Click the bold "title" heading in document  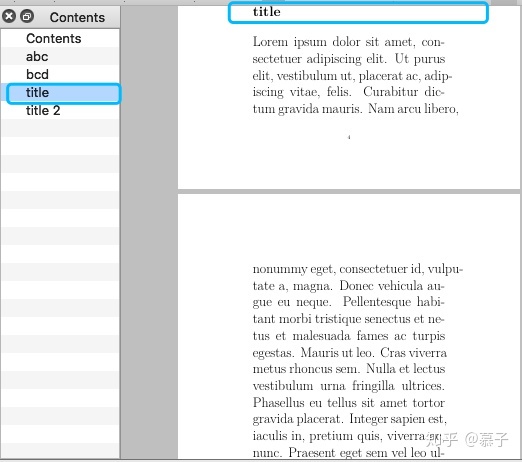coord(267,12)
